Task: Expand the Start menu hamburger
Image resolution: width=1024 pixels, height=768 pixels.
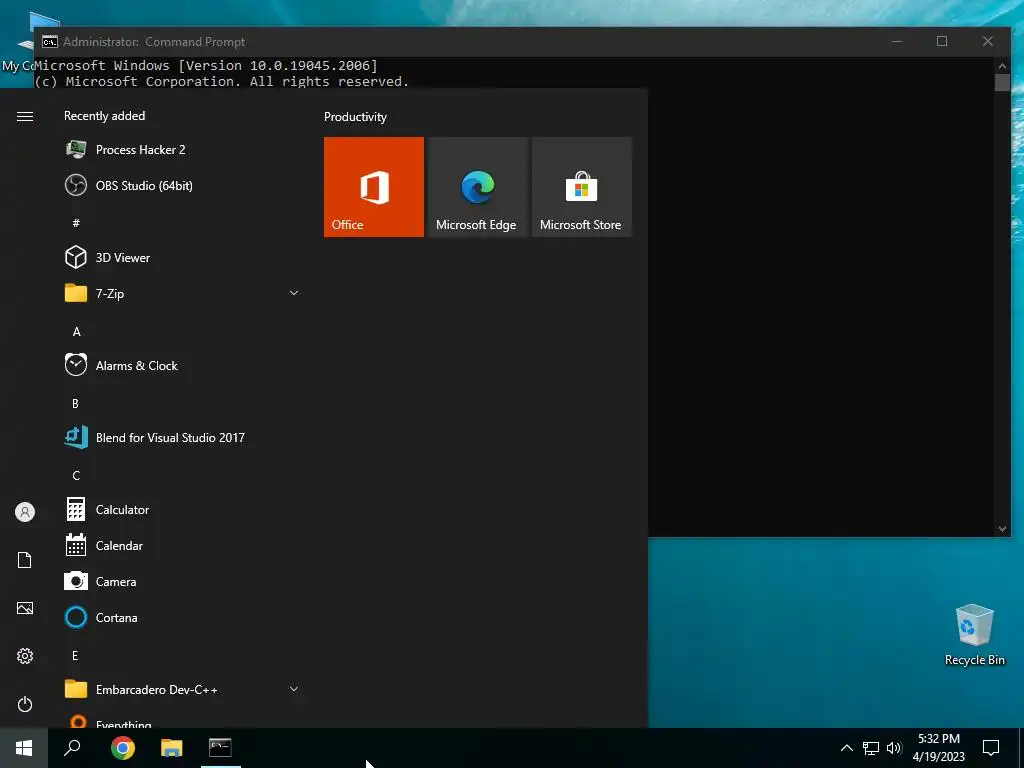Action: 25,116
